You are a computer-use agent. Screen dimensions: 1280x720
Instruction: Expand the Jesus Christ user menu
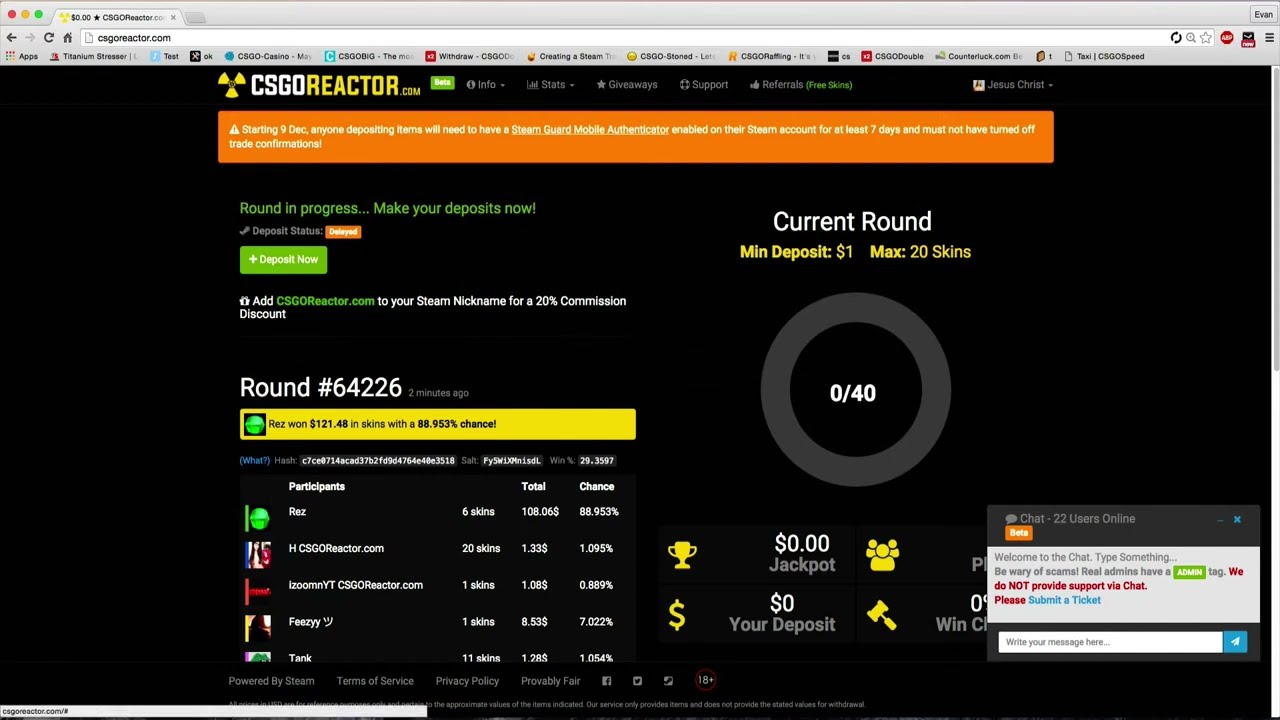click(x=1013, y=85)
